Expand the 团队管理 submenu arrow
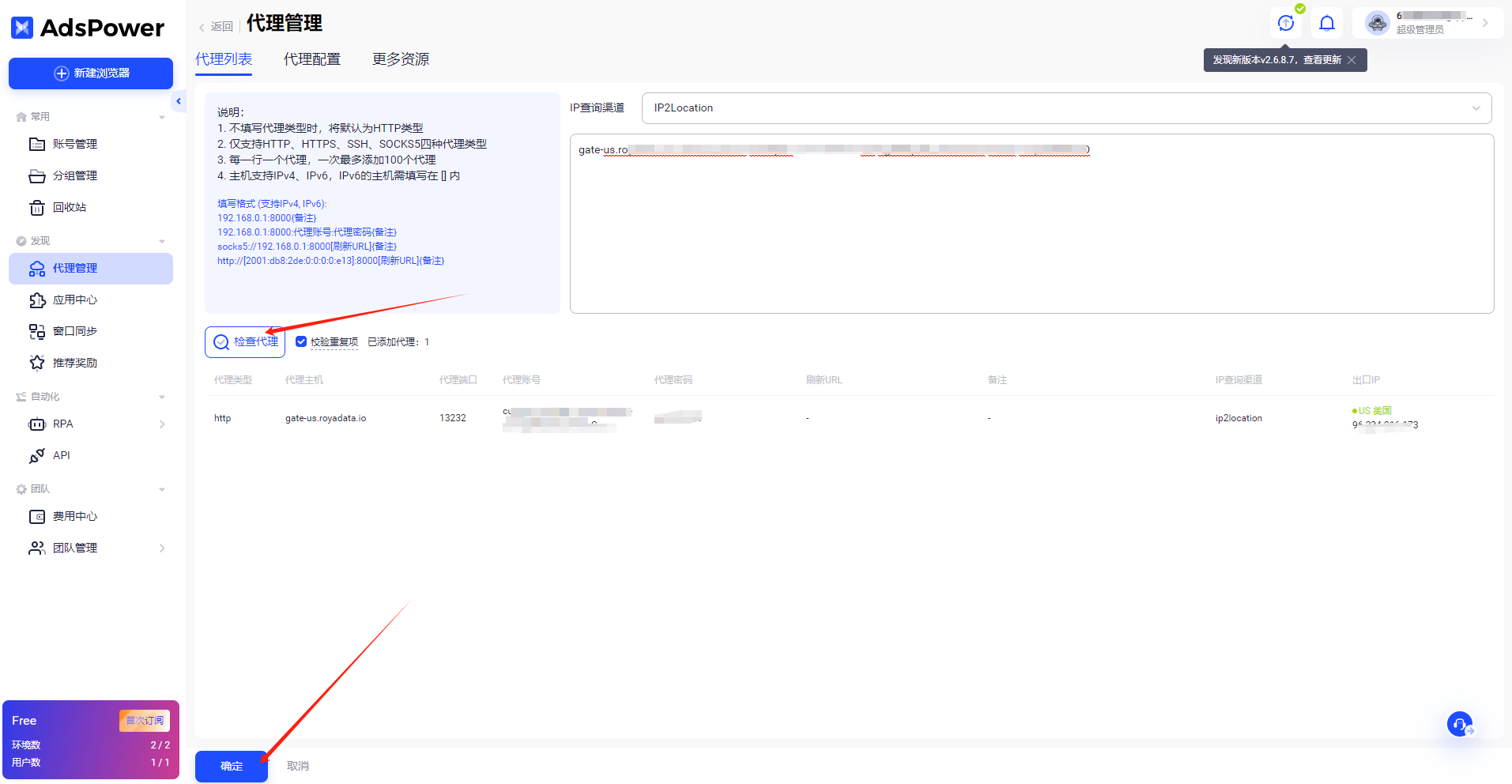The height and width of the screenshot is (784, 1512). pyautogui.click(x=162, y=548)
